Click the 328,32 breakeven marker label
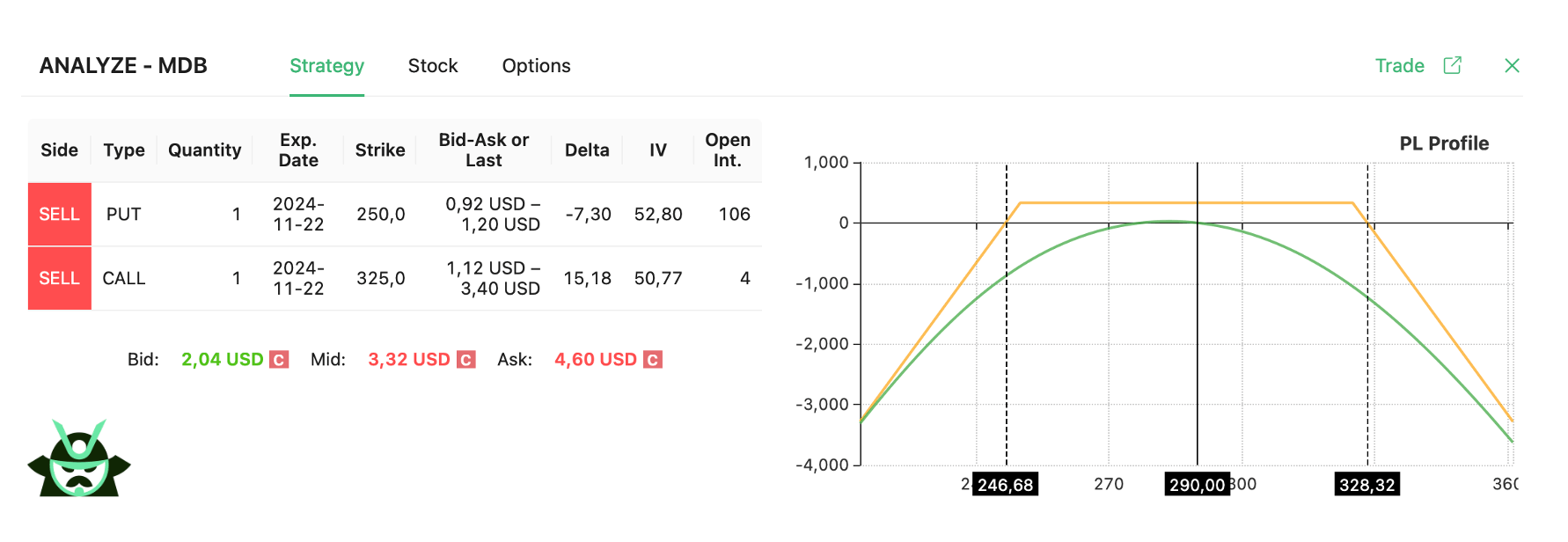Viewport: 1568px width, 542px height. click(1367, 485)
